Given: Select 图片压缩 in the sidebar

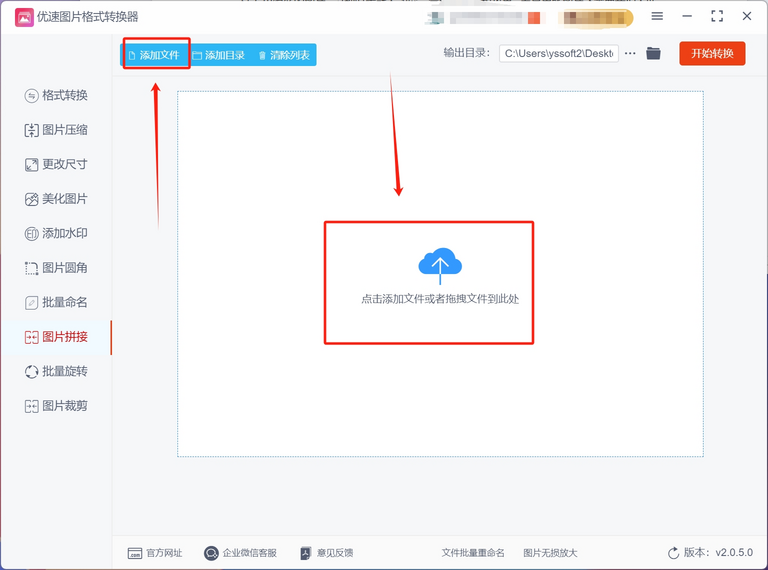Looking at the screenshot, I should pos(56,130).
